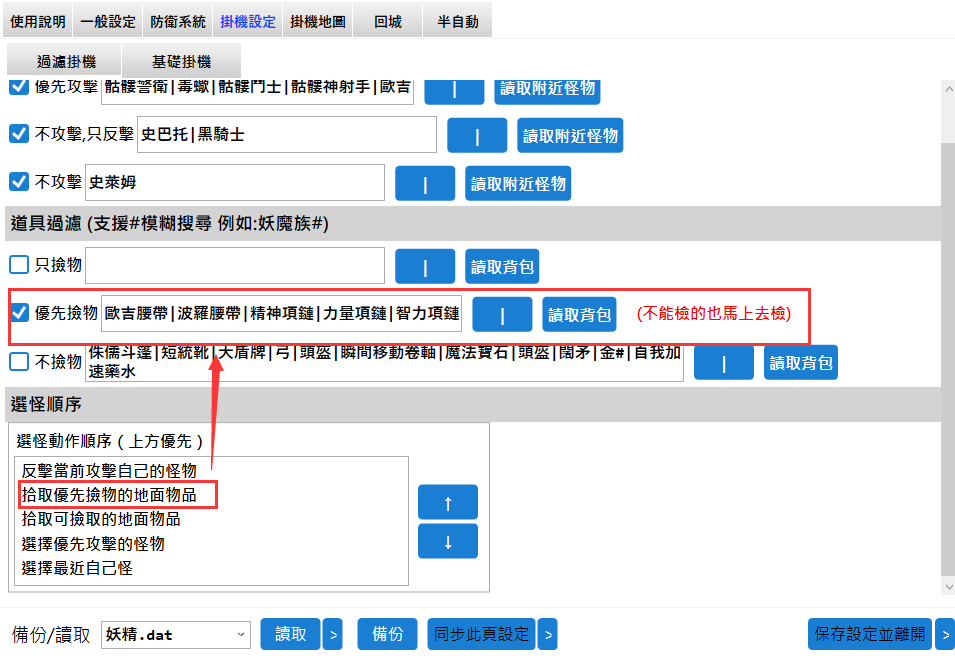Open the 妖精.dat backup file dropdown
955x658 pixels.
click(176, 634)
